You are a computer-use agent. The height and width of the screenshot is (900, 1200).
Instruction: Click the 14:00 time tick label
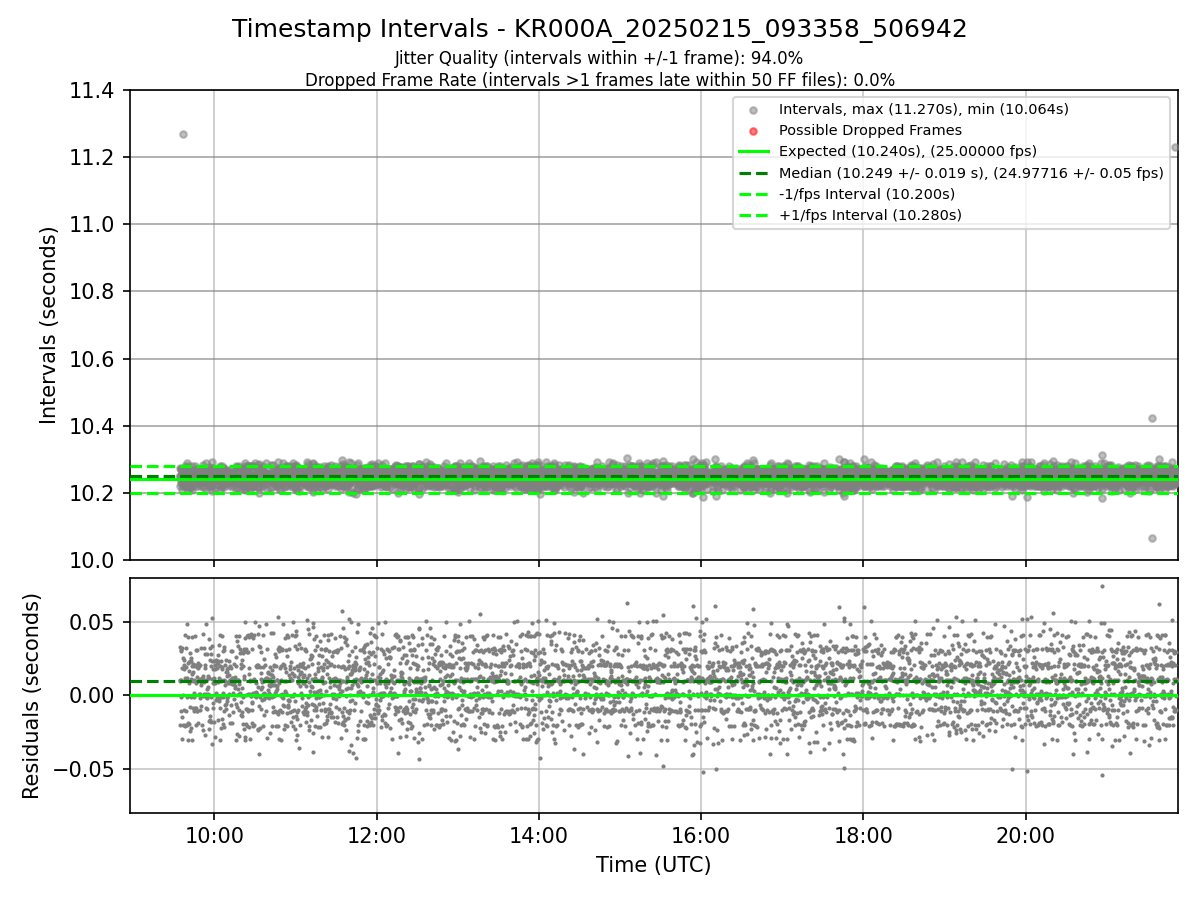tap(538, 834)
